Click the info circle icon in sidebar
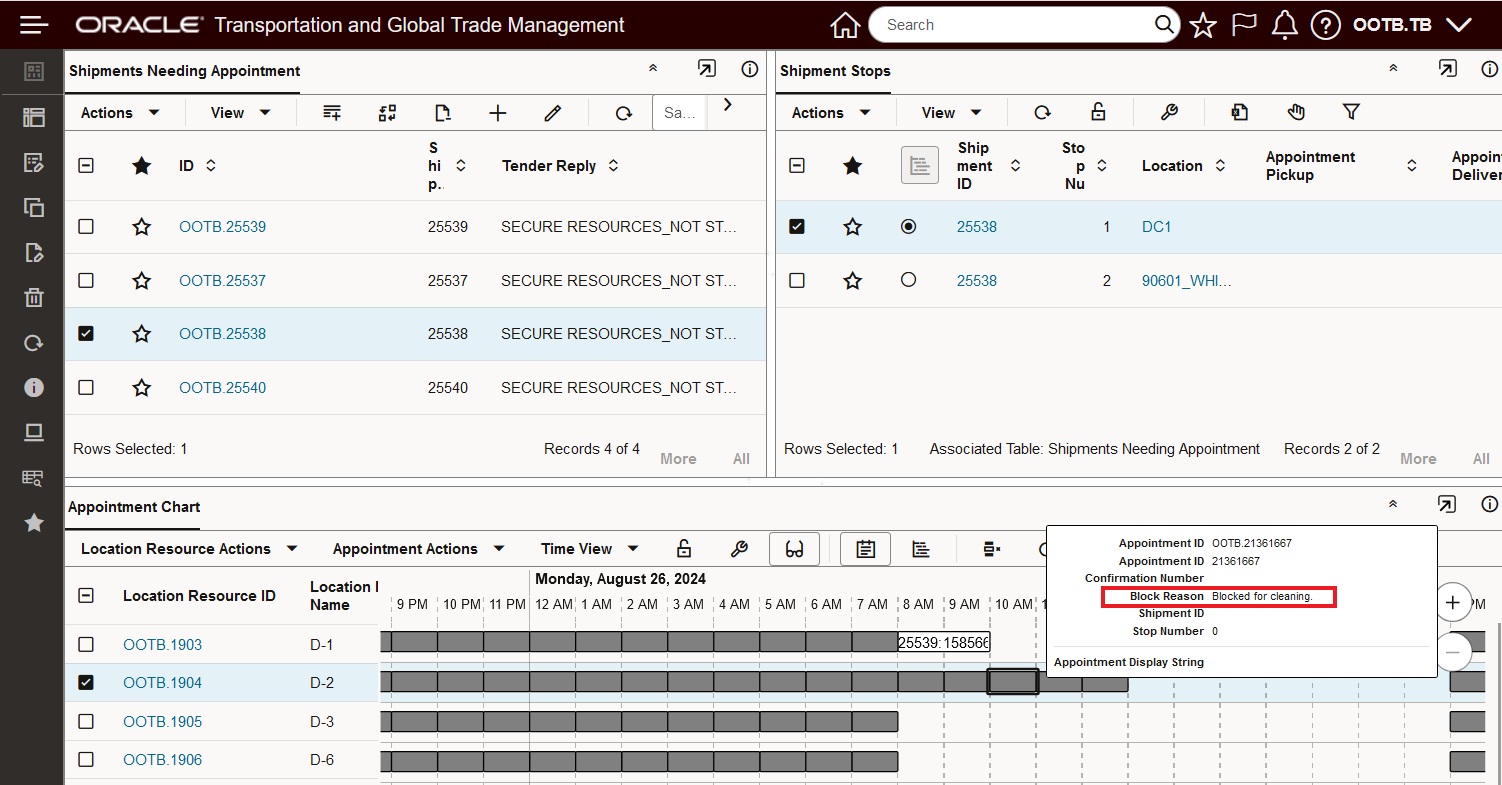 click(x=34, y=387)
